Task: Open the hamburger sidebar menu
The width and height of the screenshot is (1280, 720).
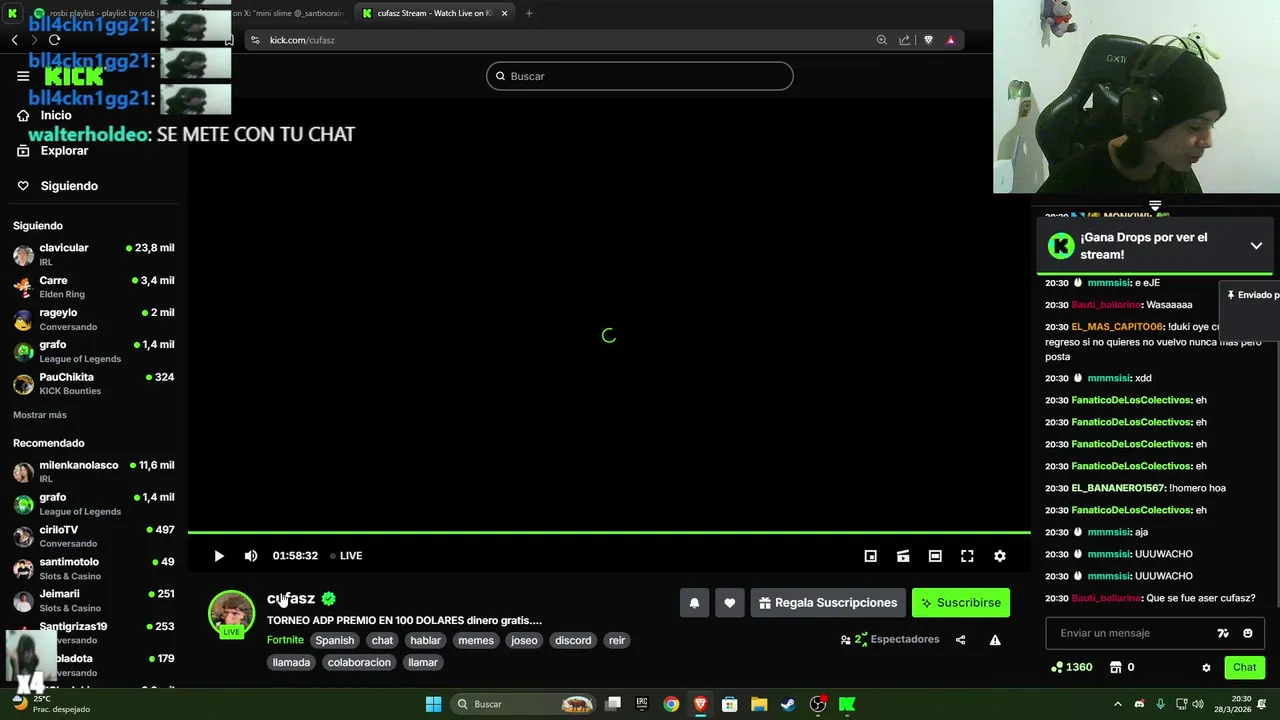Action: point(23,76)
